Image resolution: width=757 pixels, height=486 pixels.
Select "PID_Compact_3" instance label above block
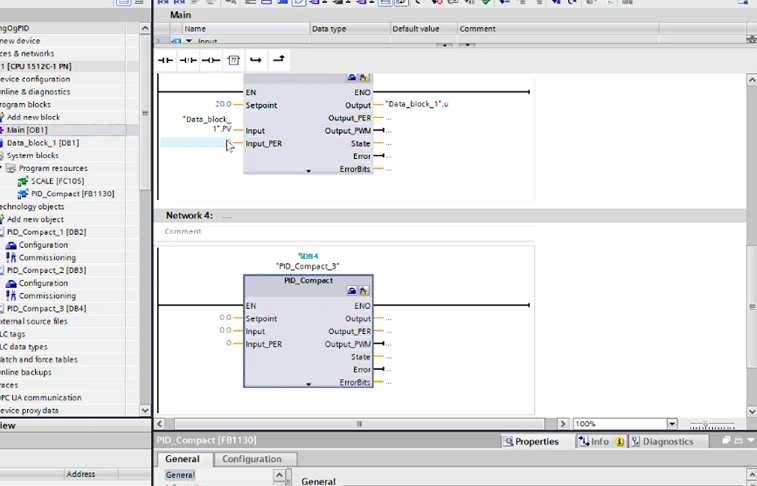pos(308,266)
